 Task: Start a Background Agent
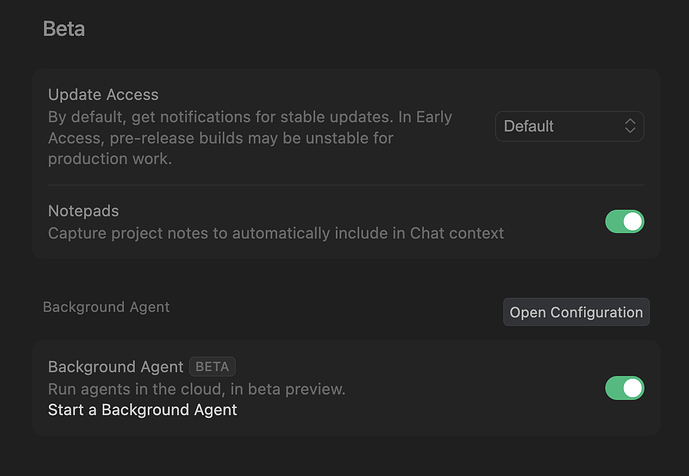point(142,409)
